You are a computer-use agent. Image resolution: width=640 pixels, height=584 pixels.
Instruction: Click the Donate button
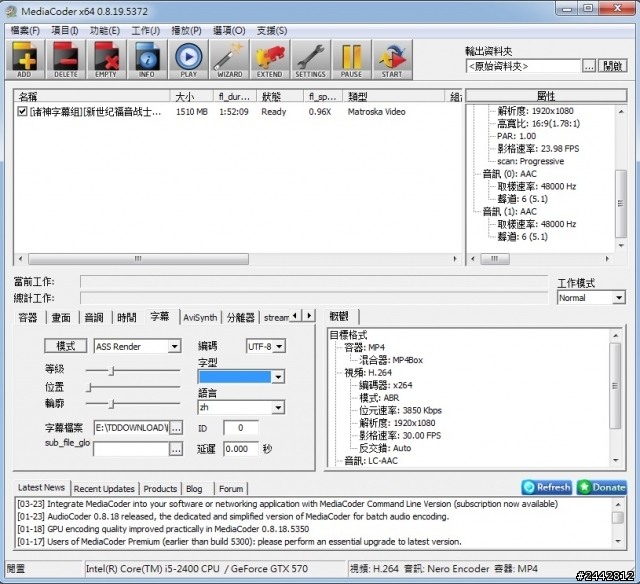click(602, 487)
